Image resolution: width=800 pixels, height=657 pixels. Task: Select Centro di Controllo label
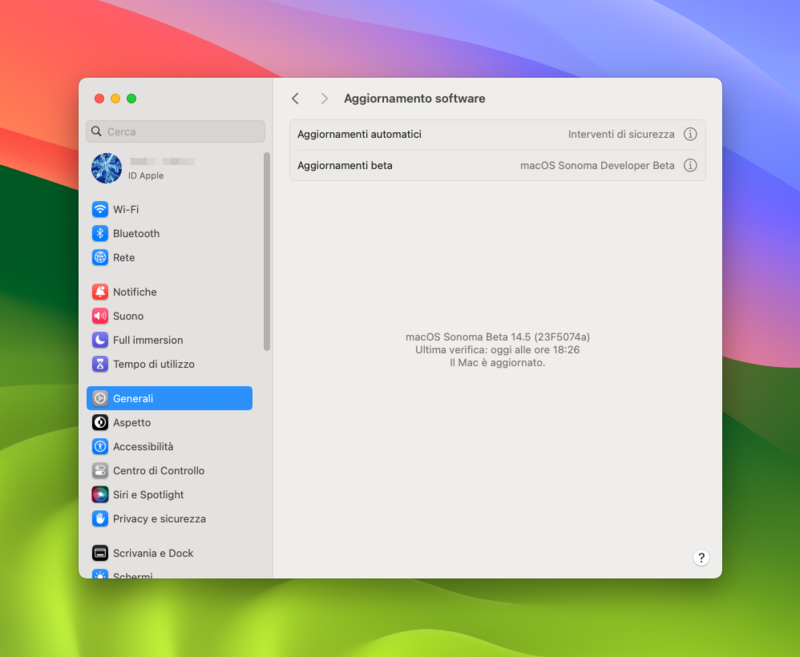pos(159,470)
